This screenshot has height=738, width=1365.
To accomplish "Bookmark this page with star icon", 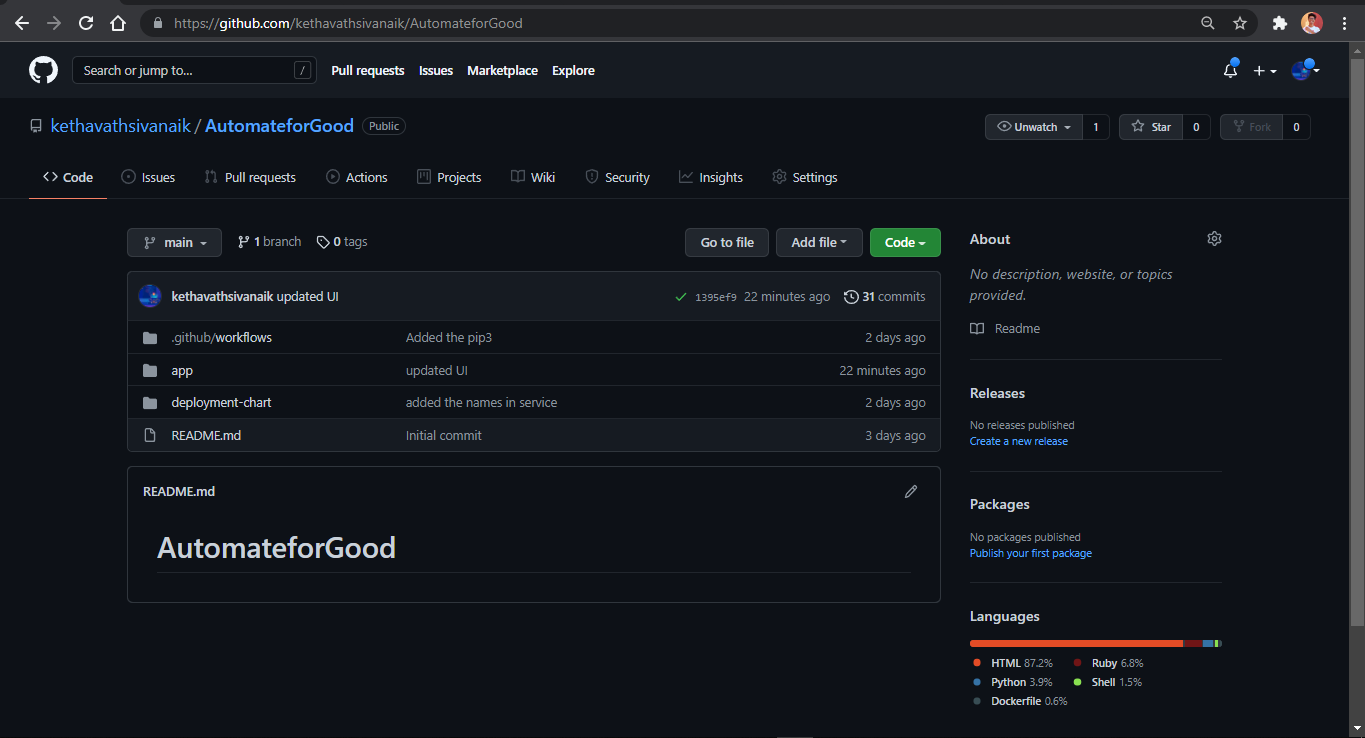I will pos(1240,23).
